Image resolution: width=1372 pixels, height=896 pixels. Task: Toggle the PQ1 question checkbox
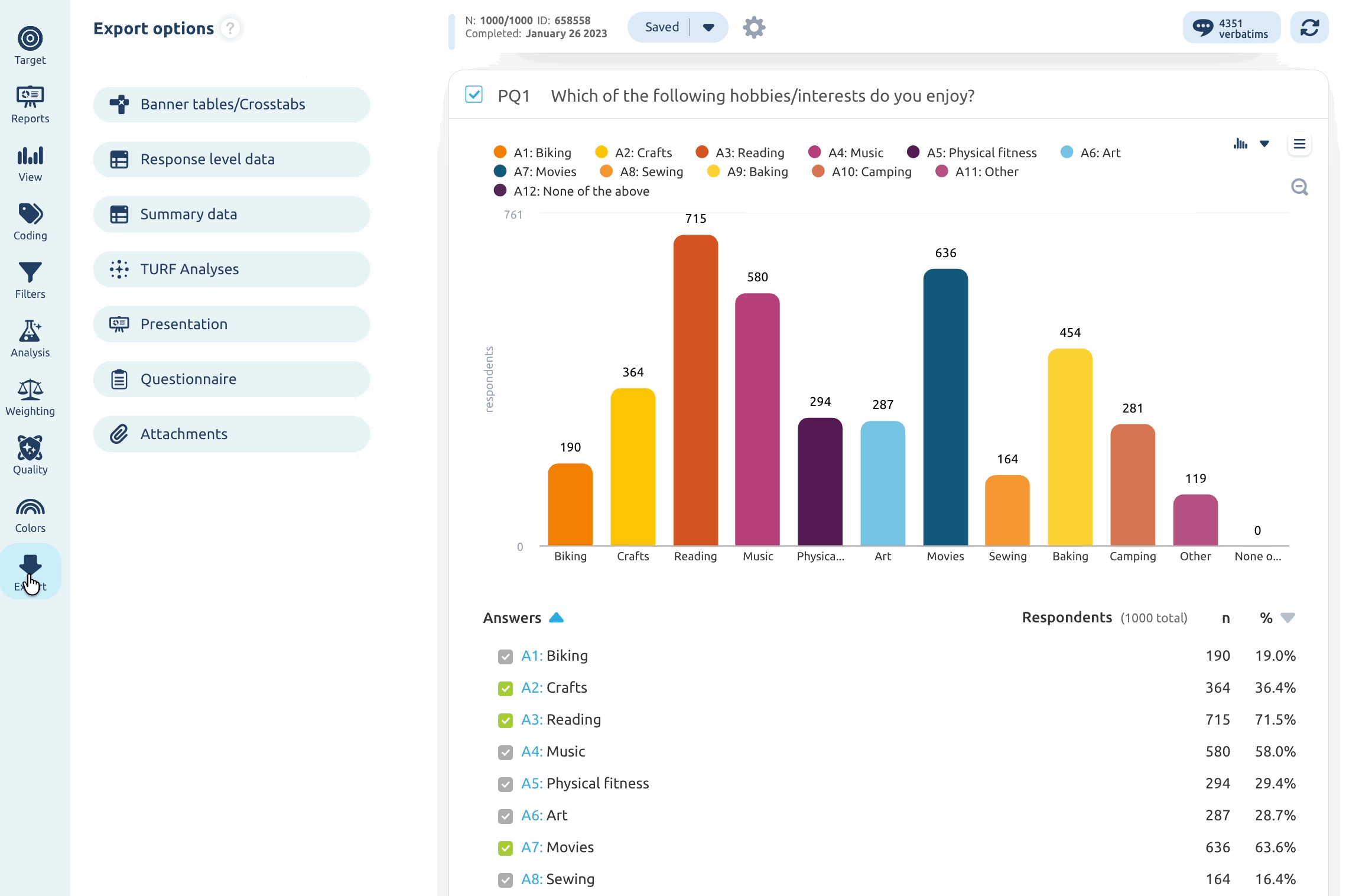(x=474, y=95)
